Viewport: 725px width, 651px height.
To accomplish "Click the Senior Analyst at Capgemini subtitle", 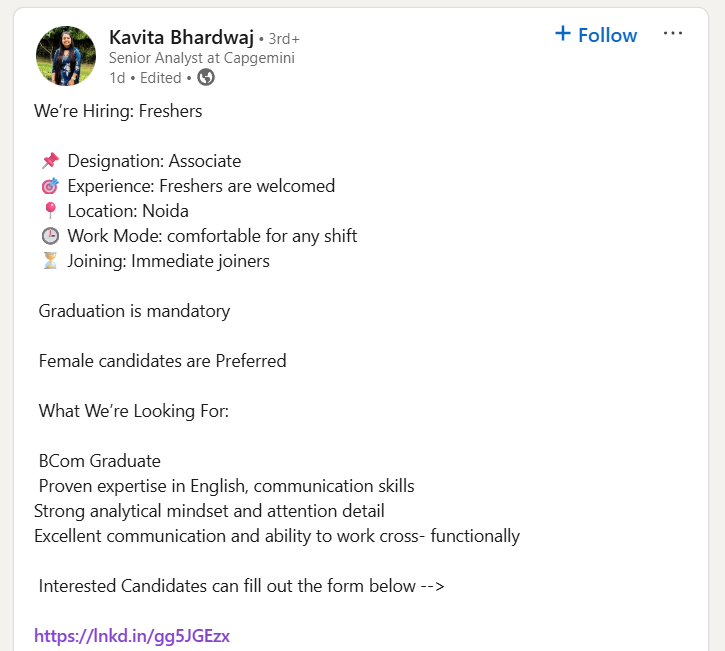I will tap(201, 58).
